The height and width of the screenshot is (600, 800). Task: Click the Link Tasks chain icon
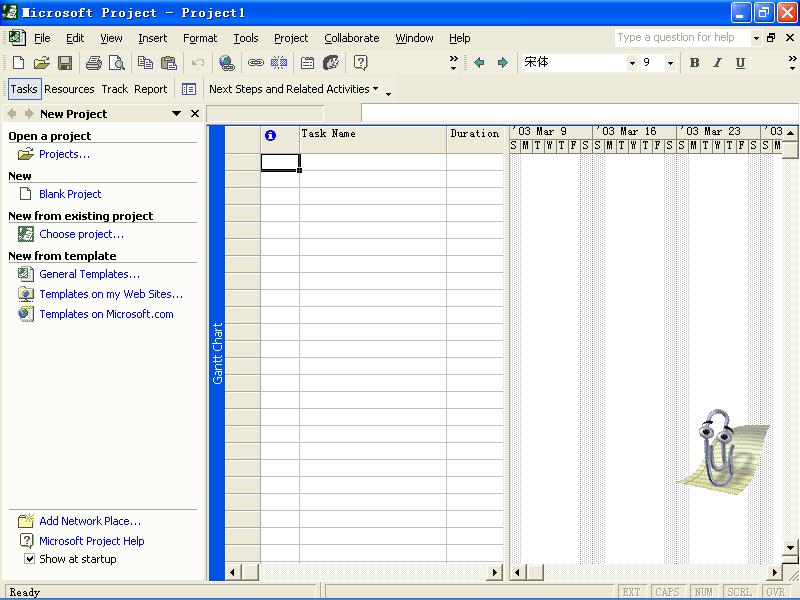[256, 63]
